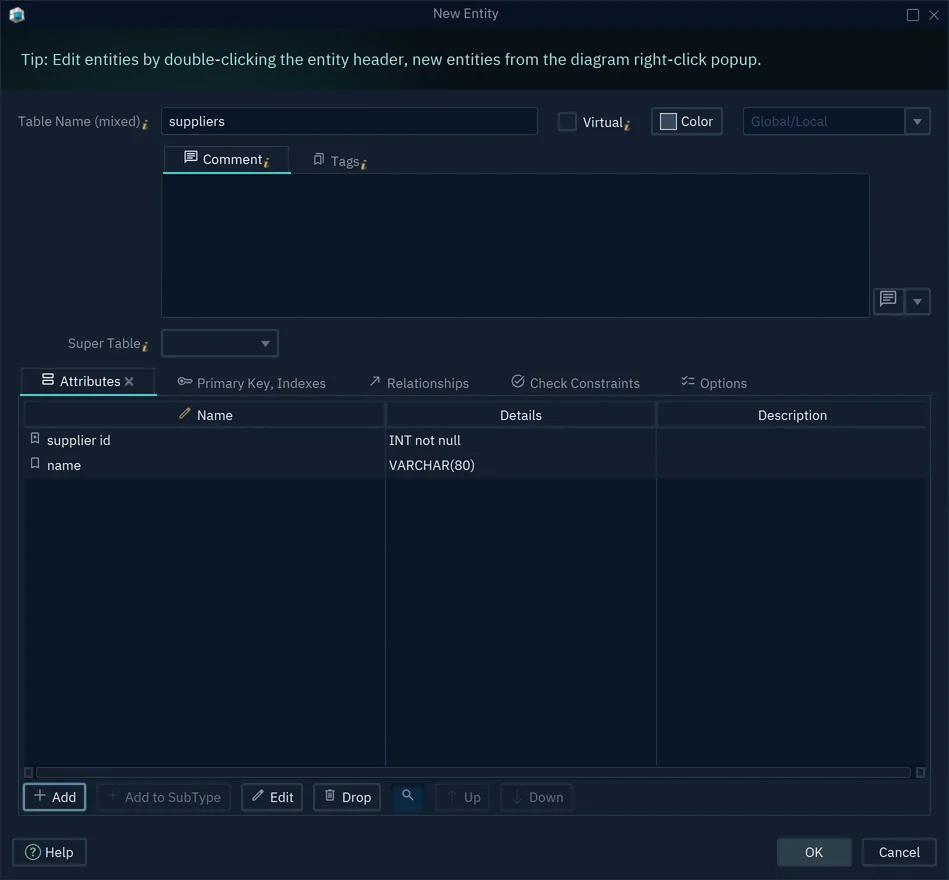Click the info icon on Comment tab
Image resolution: width=949 pixels, height=880 pixels.
266,162
